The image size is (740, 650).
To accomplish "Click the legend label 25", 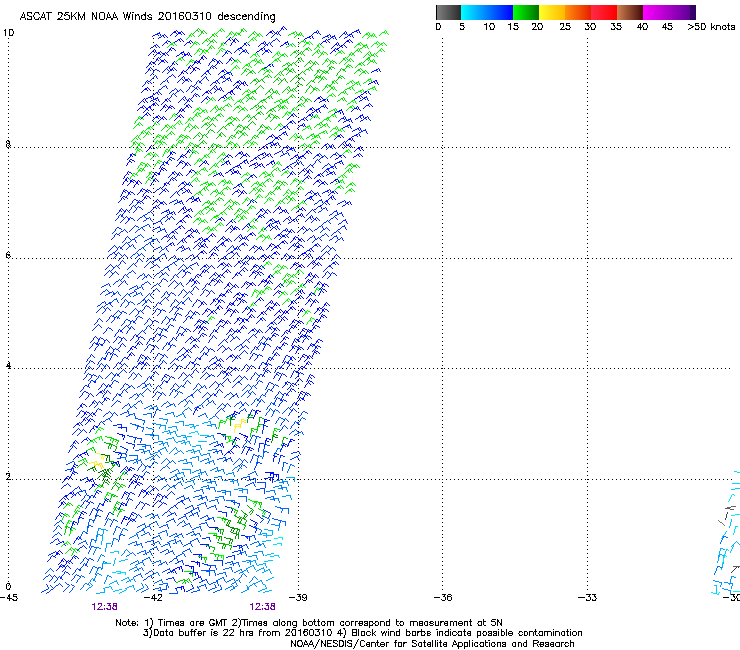I will [x=565, y=27].
